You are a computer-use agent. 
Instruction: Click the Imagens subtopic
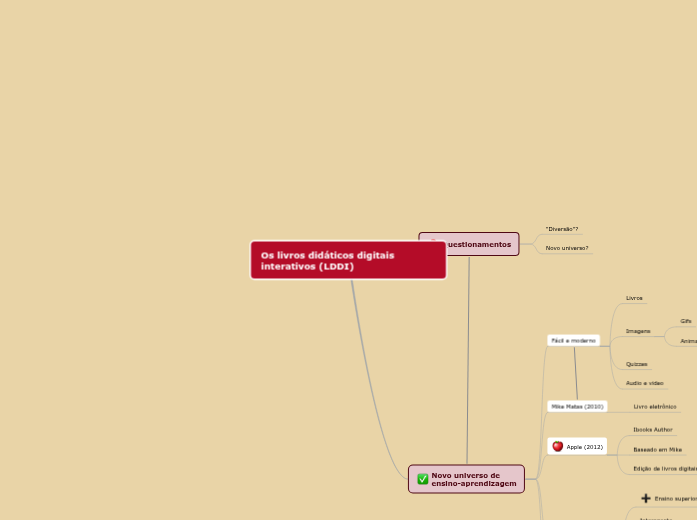(x=638, y=330)
